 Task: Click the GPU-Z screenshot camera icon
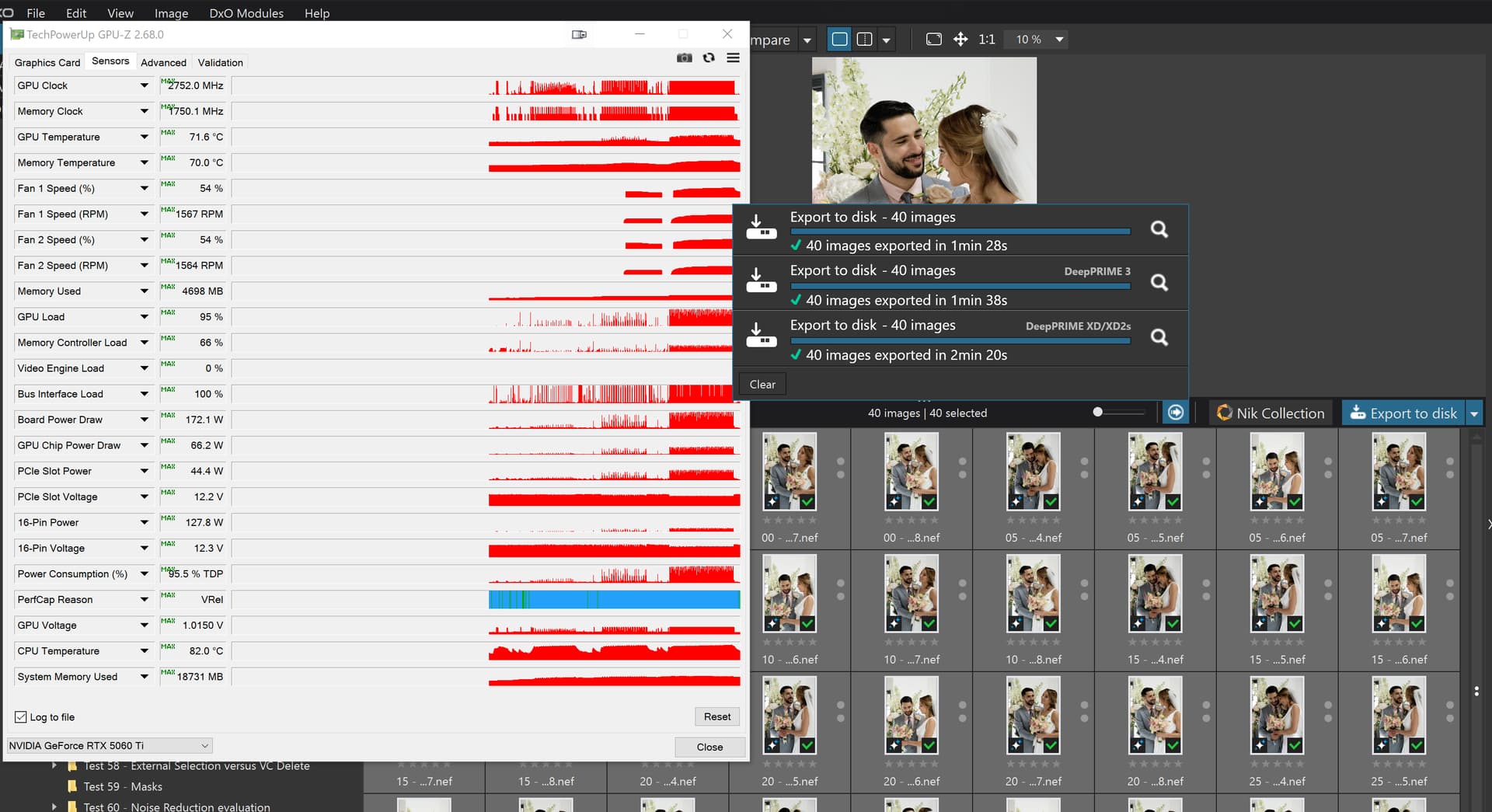[x=684, y=58]
